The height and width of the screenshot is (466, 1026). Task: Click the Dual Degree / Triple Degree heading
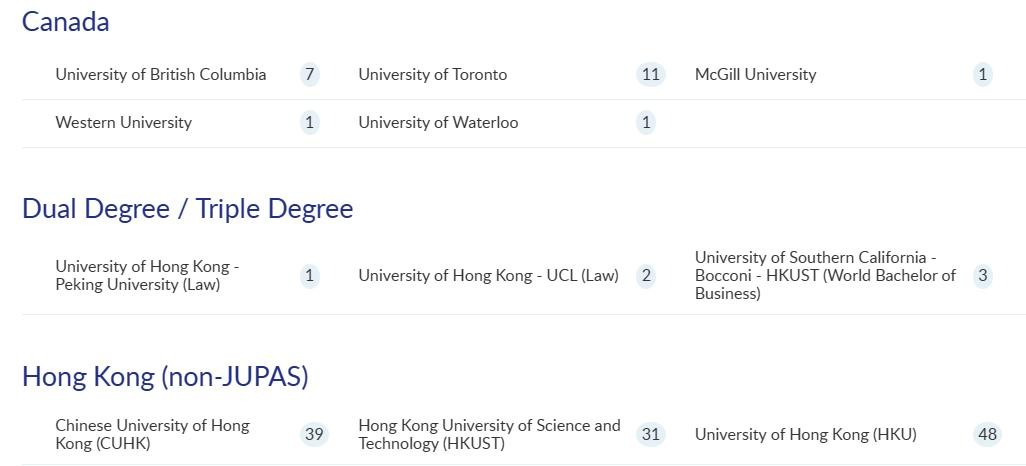(188, 208)
